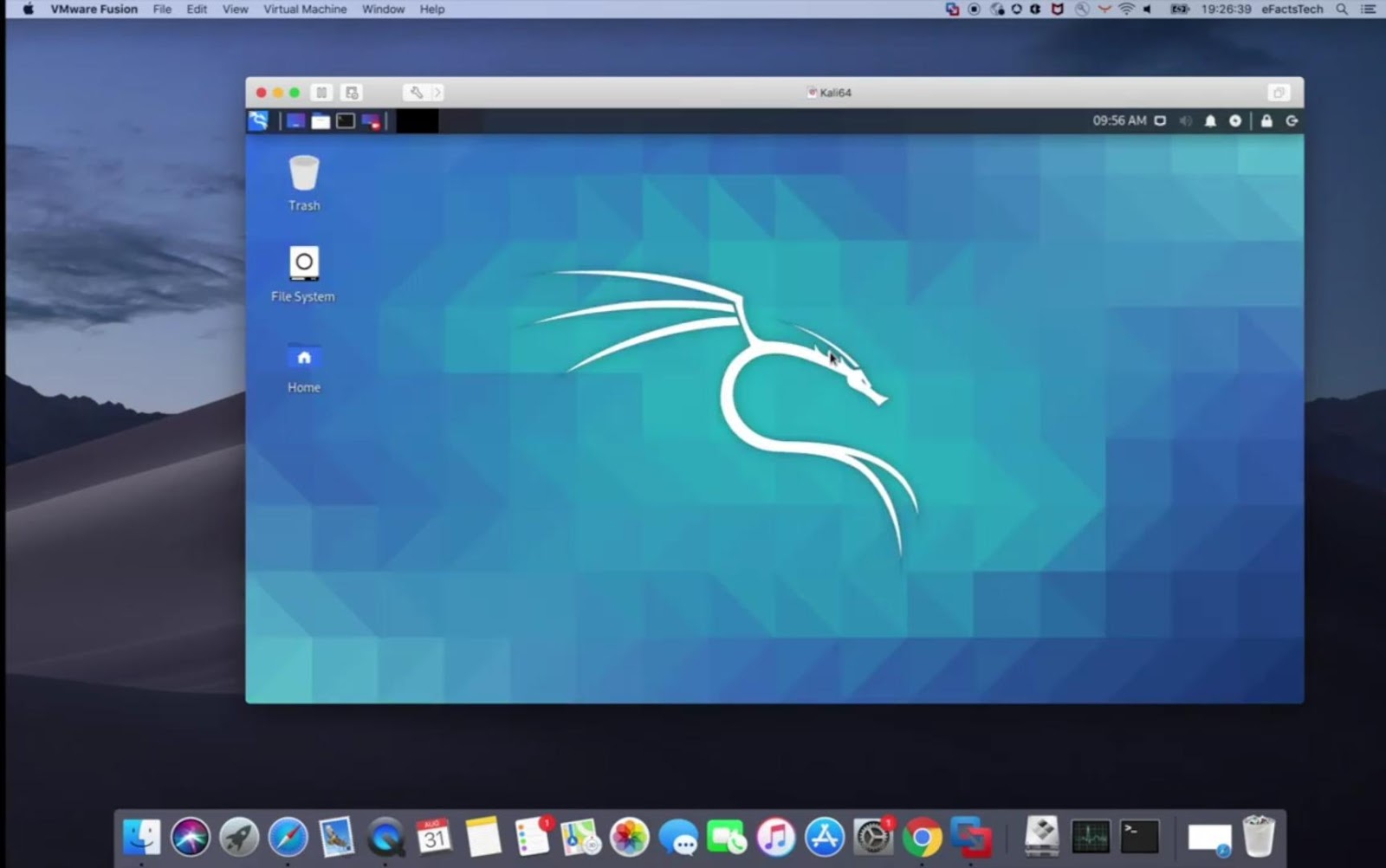The height and width of the screenshot is (868, 1386).
Task: Lock the Kali screen with padlock icon
Action: [x=1266, y=120]
